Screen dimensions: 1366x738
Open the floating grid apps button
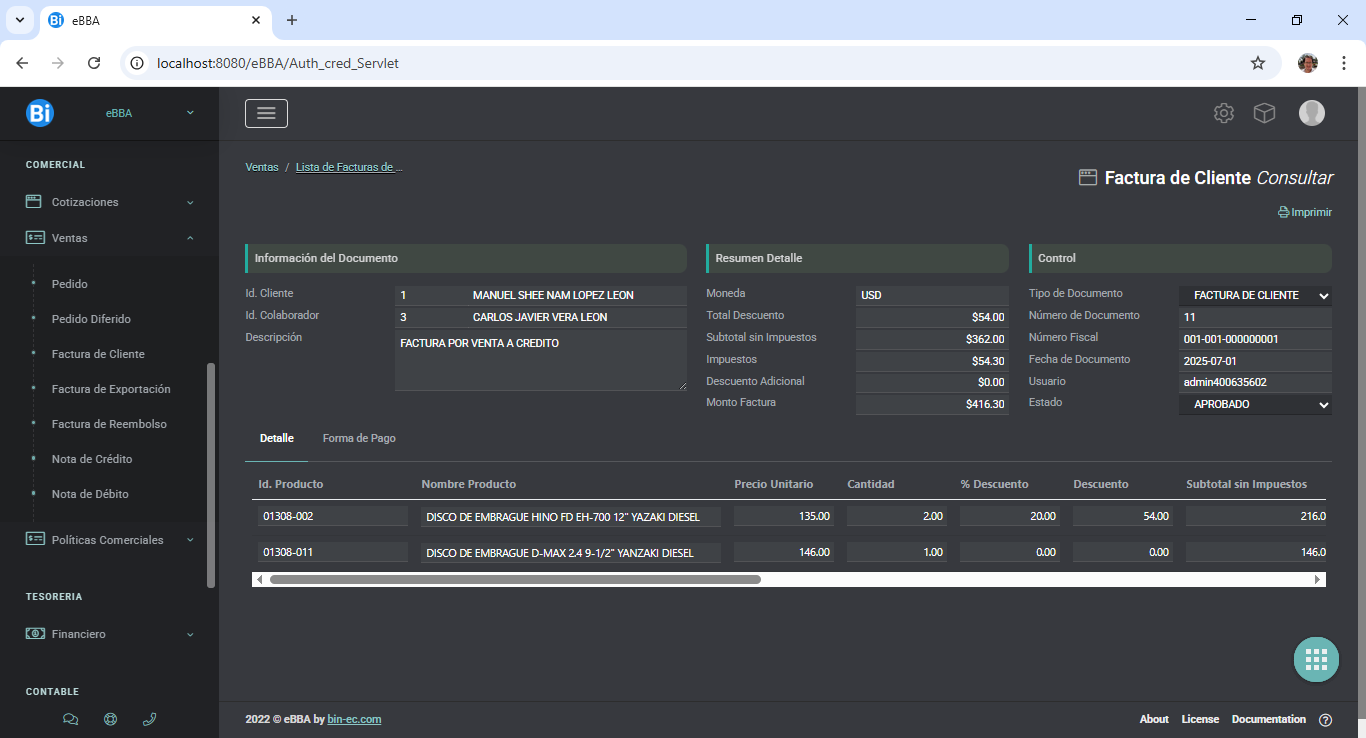[1316, 659]
